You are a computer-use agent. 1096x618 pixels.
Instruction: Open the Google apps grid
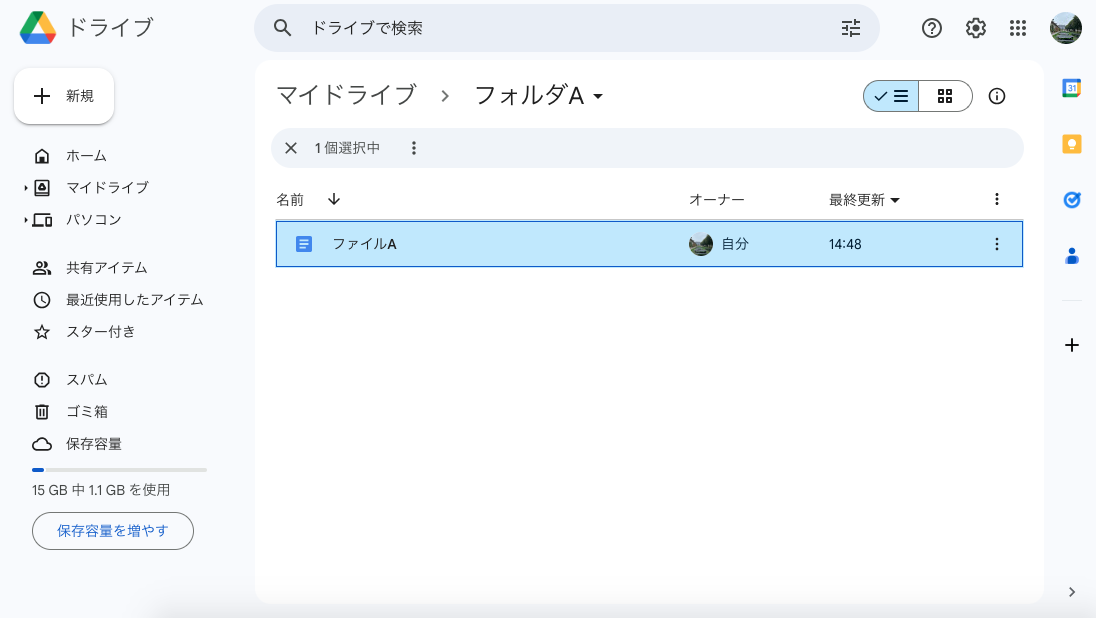pos(1018,28)
